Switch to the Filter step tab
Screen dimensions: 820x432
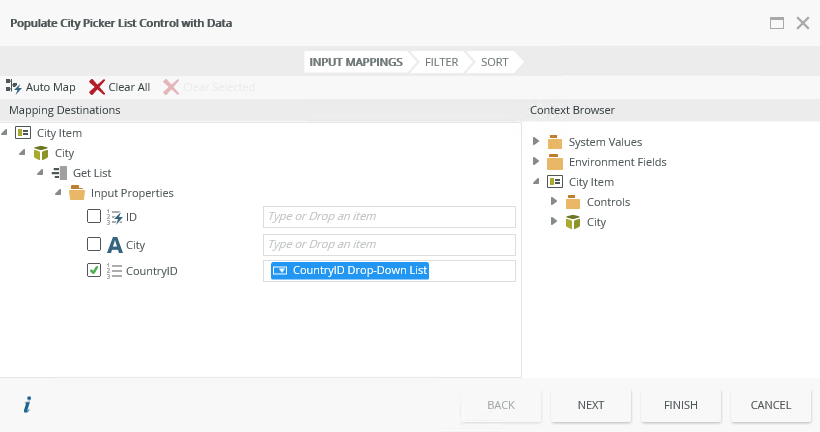pyautogui.click(x=441, y=62)
